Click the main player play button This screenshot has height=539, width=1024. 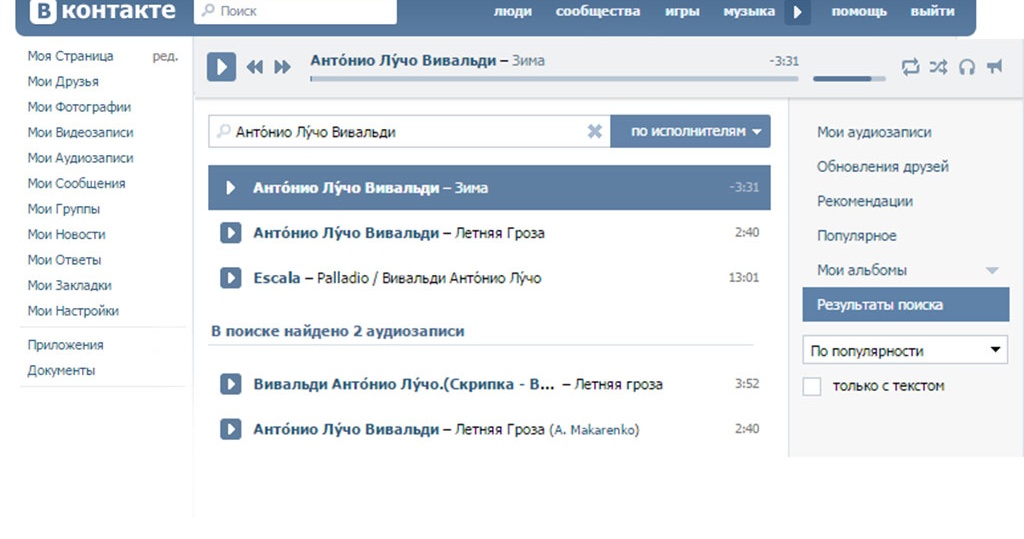pyautogui.click(x=221, y=67)
